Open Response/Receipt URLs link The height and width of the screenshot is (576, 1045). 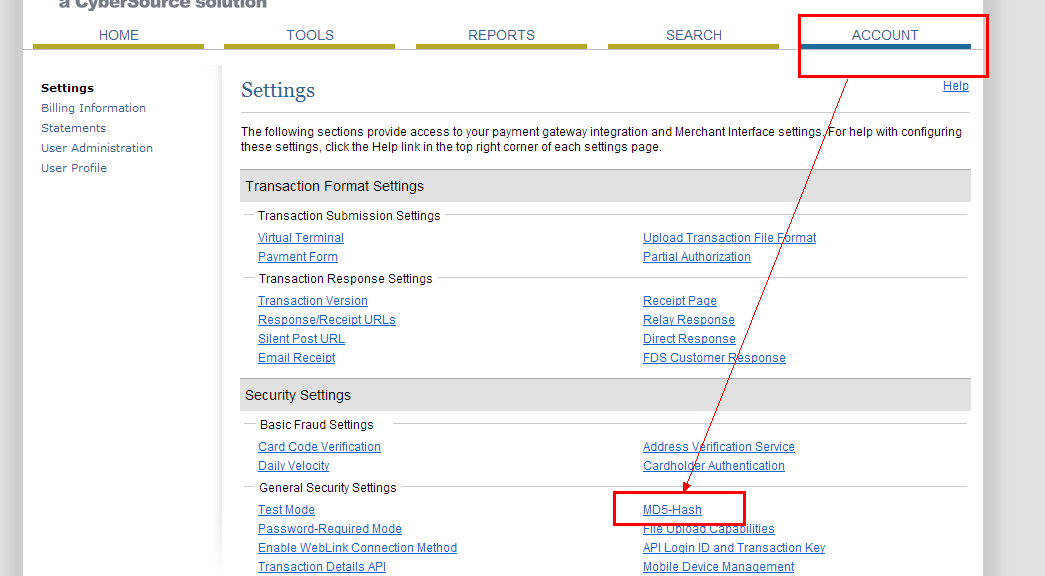[x=327, y=320]
